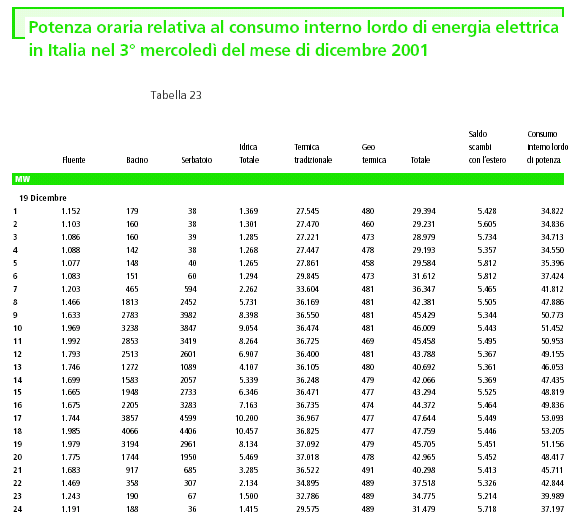Click the green page title heading
Image resolution: width=570 pixels, height=518 pixels.
coord(293,39)
